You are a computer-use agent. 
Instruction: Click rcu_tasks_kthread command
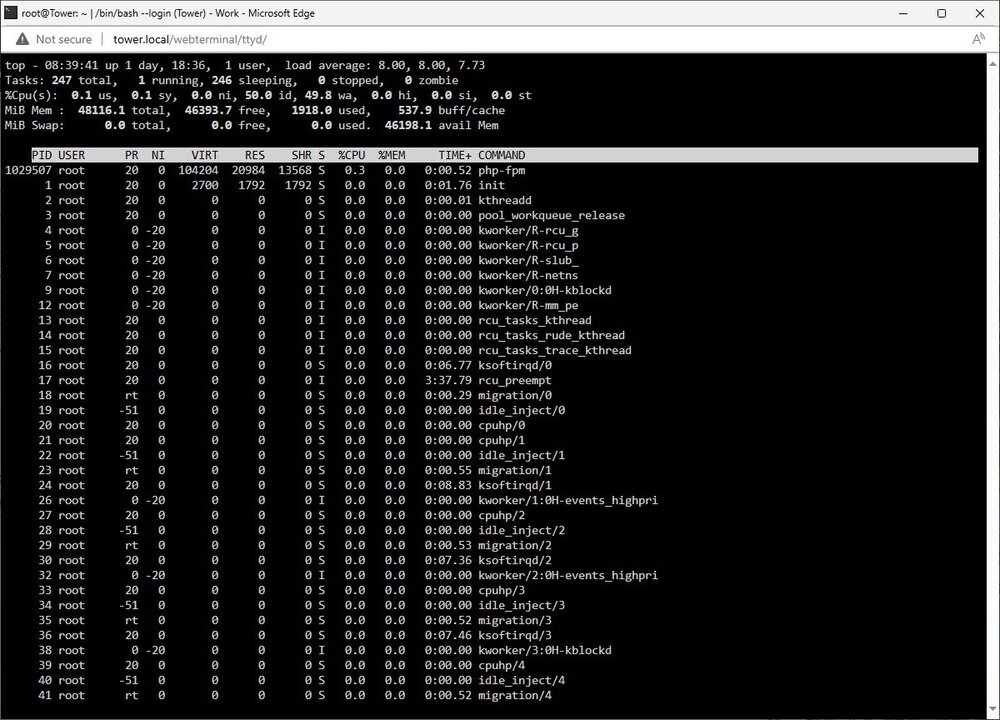pos(535,320)
